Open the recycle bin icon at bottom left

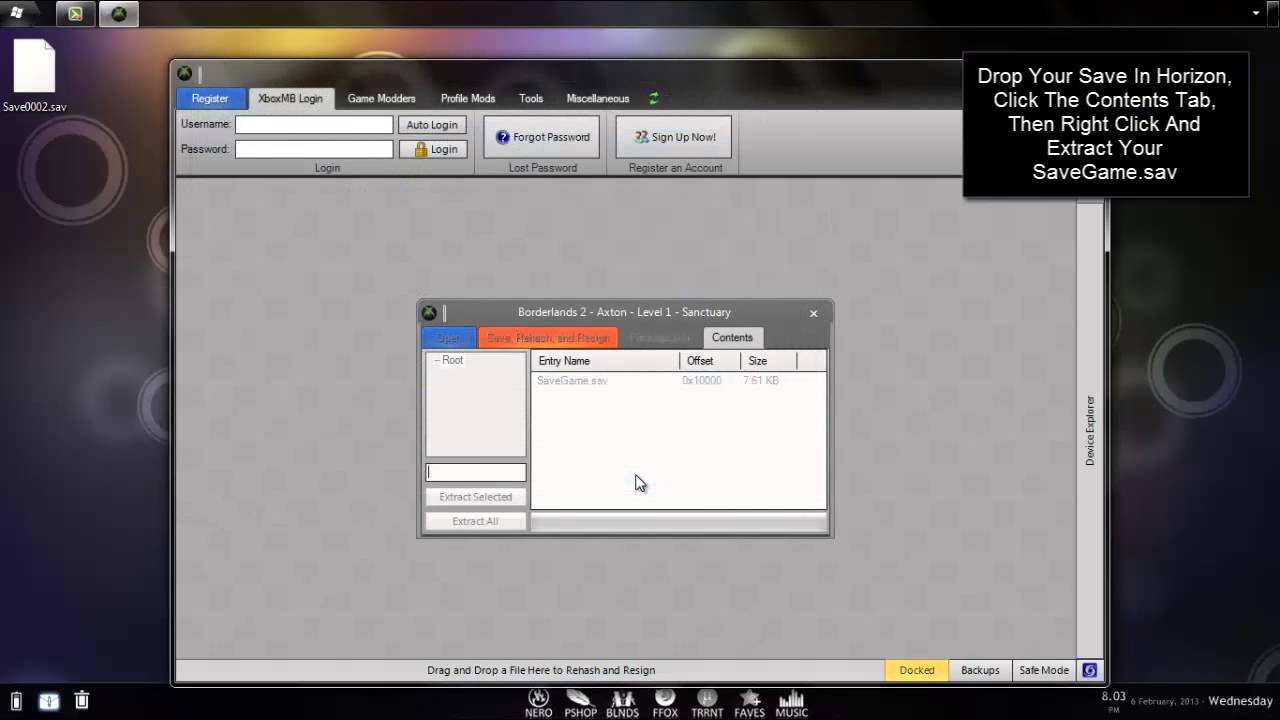82,701
